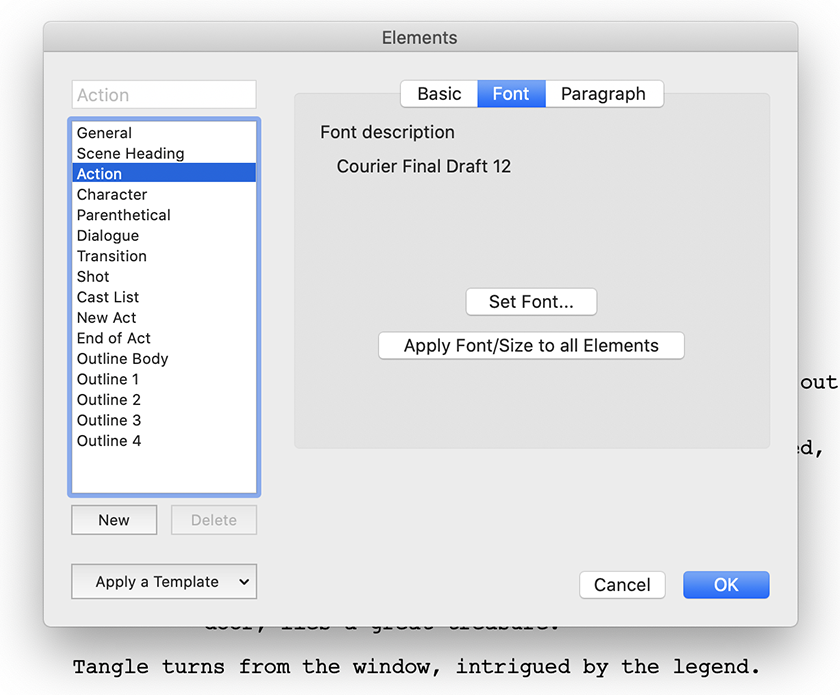
Task: Choose the Transition element
Action: (x=112, y=256)
